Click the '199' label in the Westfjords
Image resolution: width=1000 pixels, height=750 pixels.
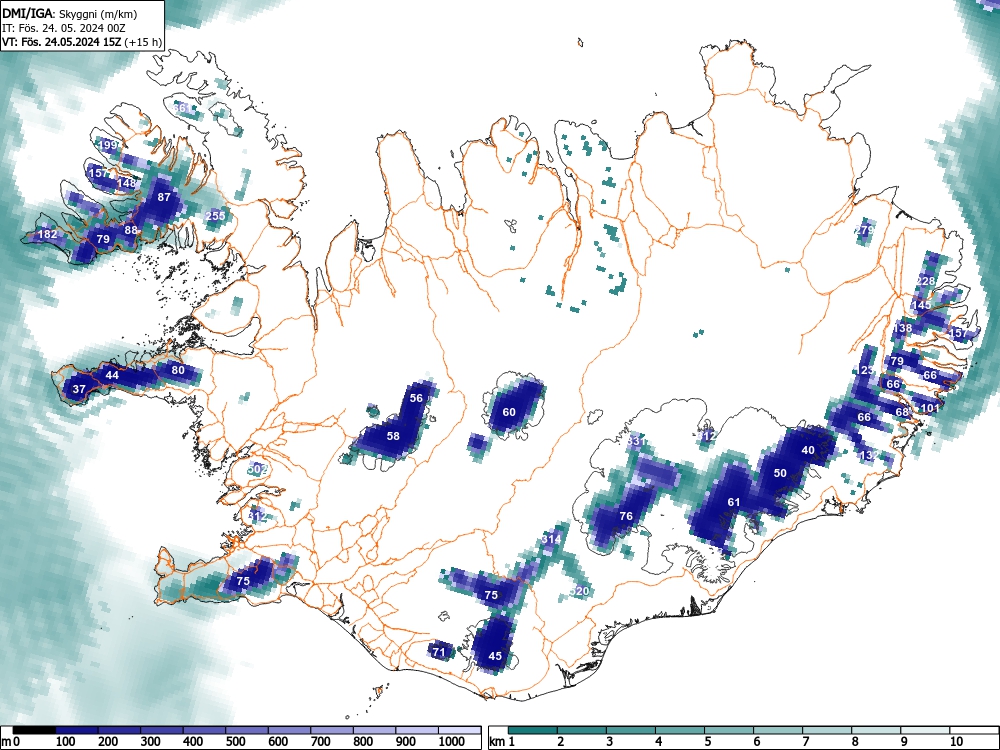(x=108, y=145)
